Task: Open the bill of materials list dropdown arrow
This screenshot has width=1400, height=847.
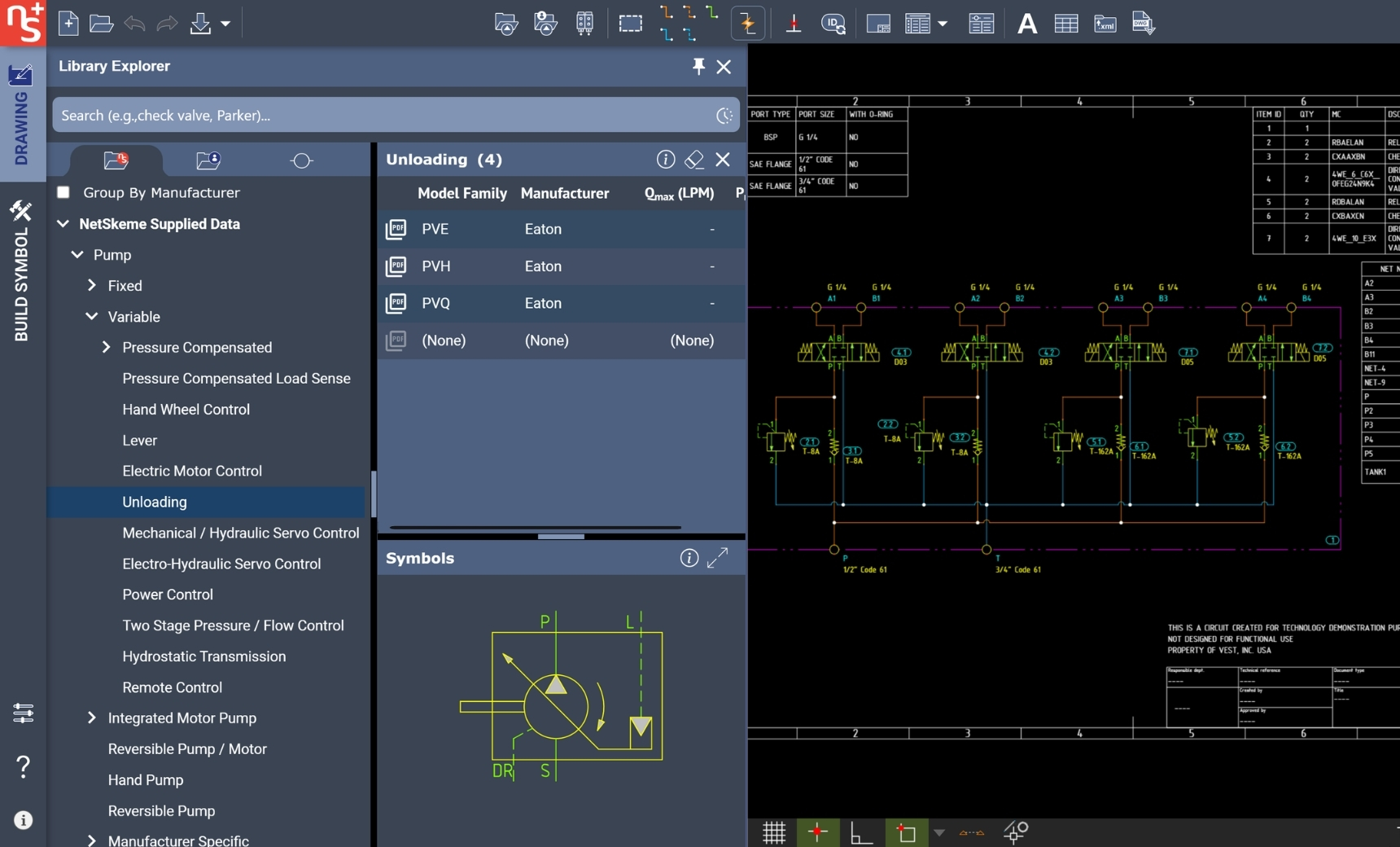Action: (943, 24)
